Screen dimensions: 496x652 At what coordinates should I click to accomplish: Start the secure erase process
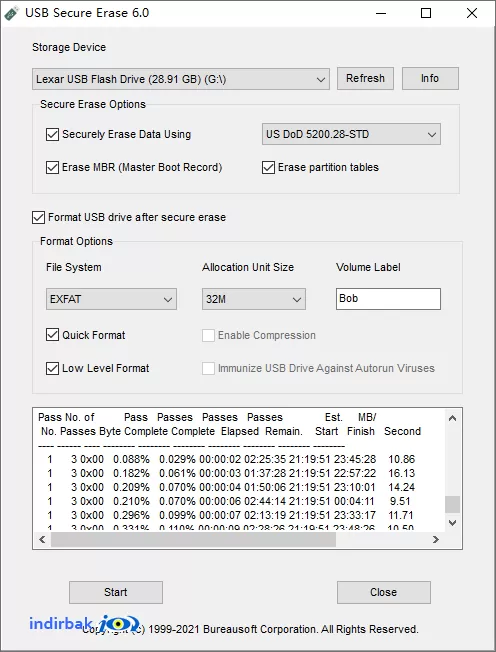116,592
